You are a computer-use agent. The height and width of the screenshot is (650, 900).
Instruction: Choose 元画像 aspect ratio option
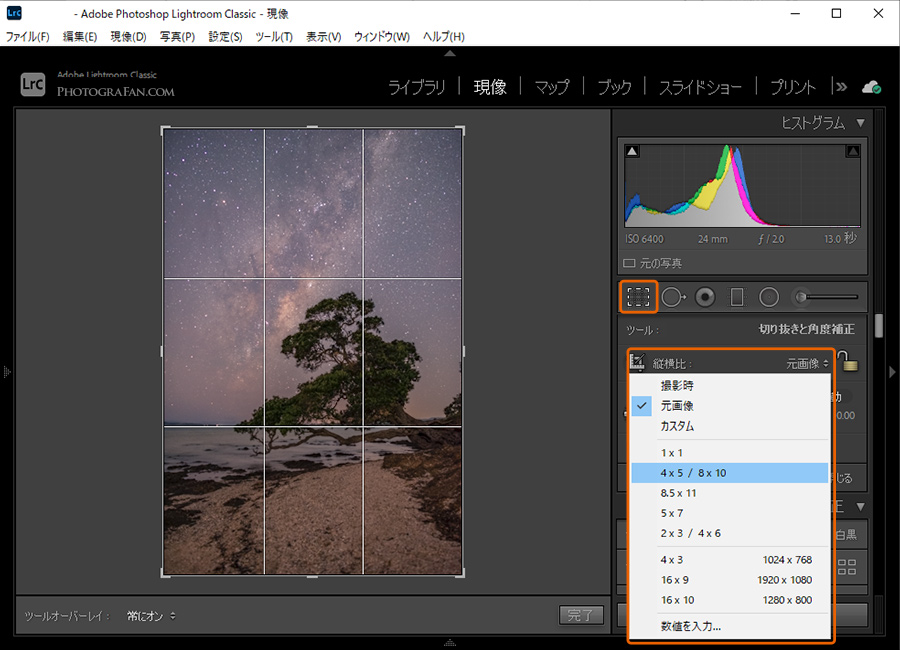point(730,405)
